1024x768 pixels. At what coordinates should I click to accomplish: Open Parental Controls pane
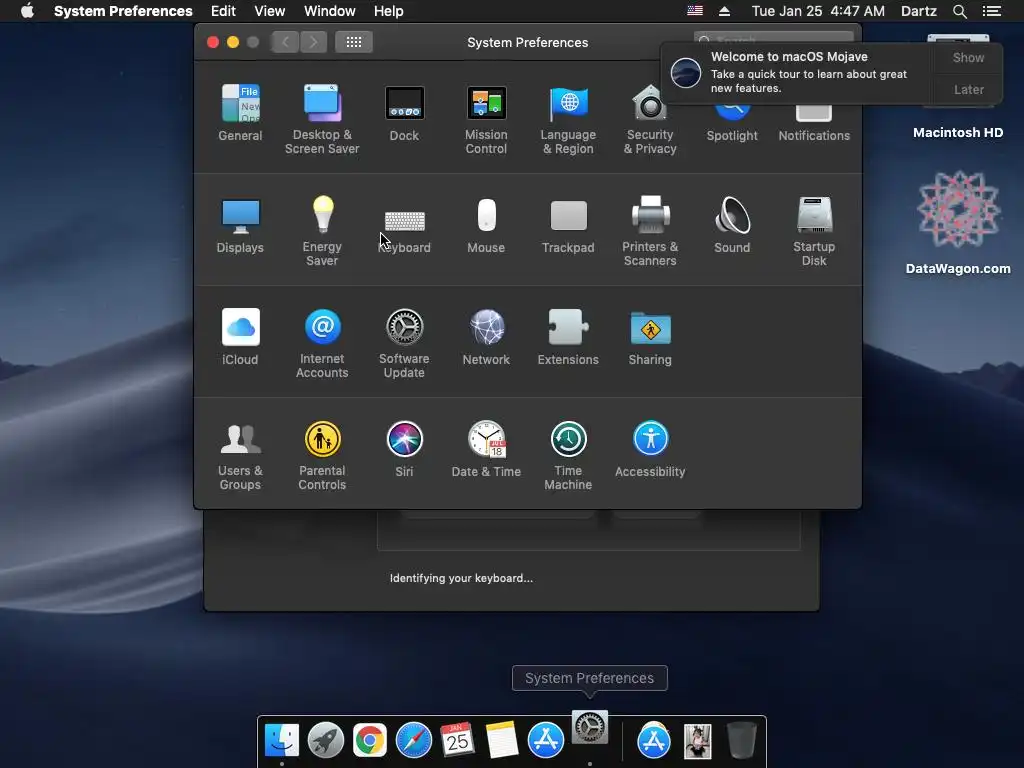(x=322, y=455)
